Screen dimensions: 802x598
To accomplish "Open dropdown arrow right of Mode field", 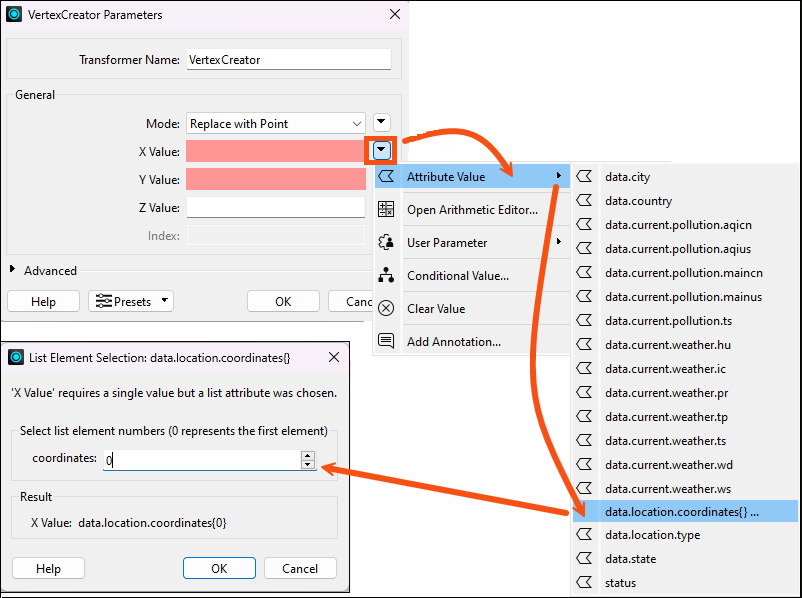I will [x=381, y=123].
